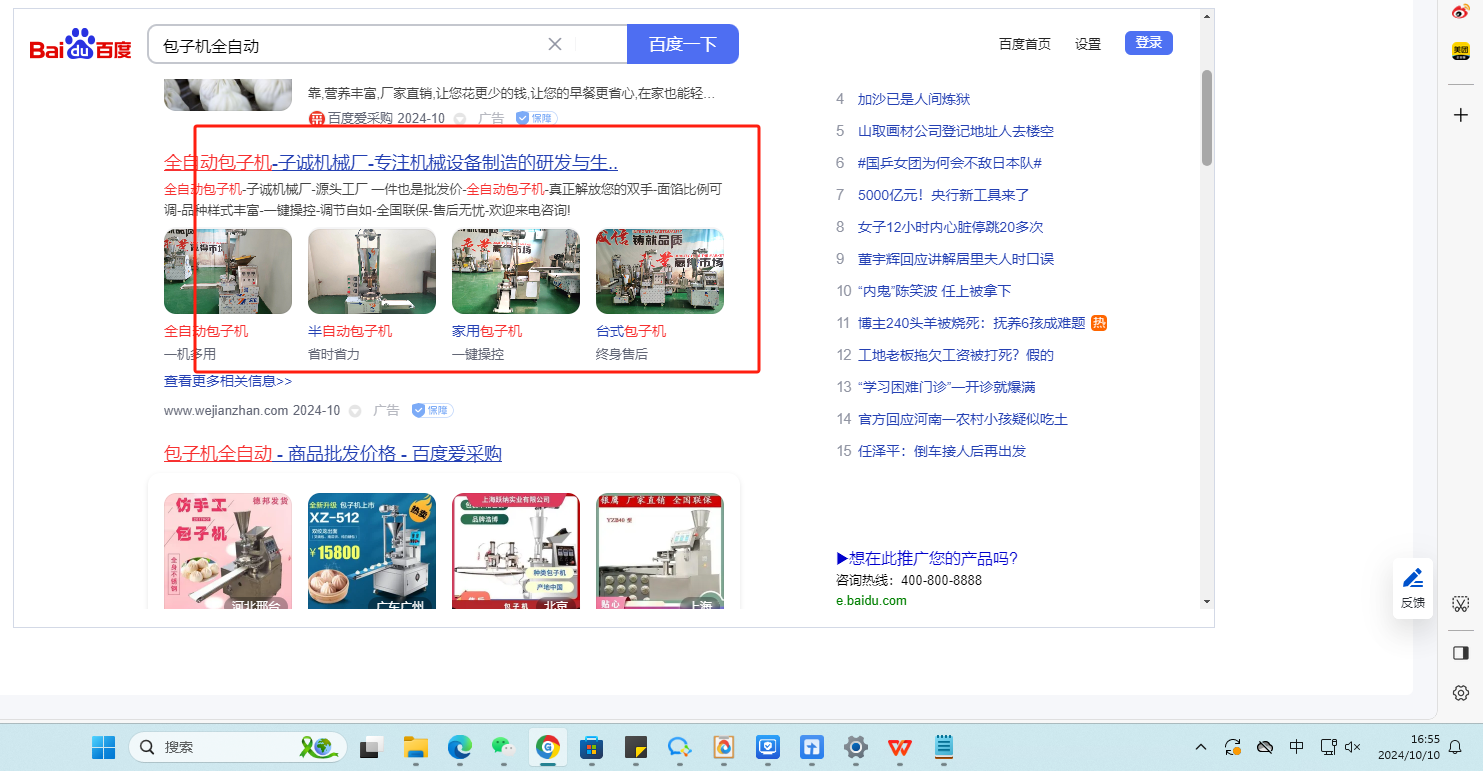Open hot search 博主240头羊被烧死
Screen dimensions: 1483x771
click(972, 323)
